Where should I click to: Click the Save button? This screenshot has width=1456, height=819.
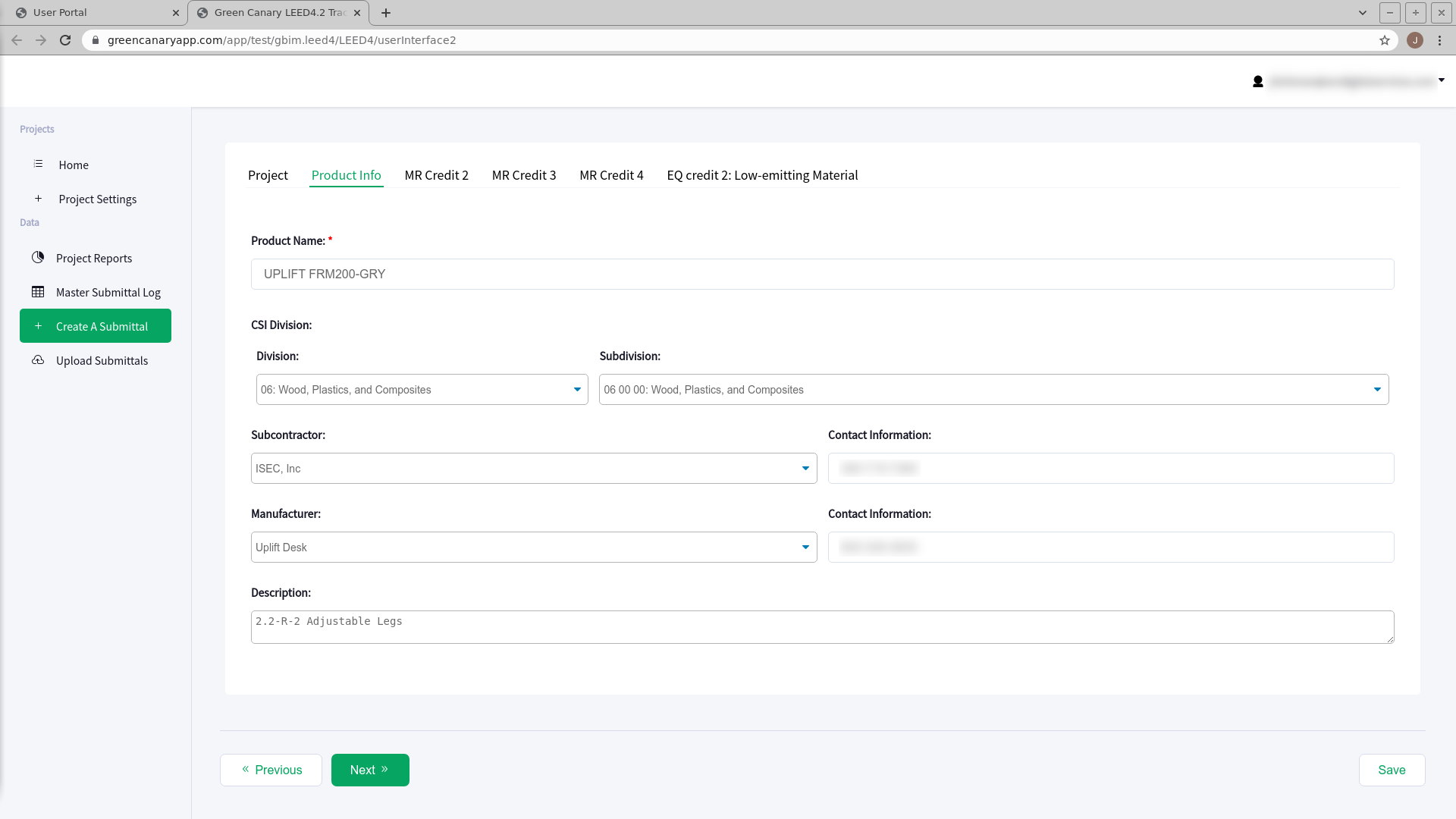point(1392,770)
